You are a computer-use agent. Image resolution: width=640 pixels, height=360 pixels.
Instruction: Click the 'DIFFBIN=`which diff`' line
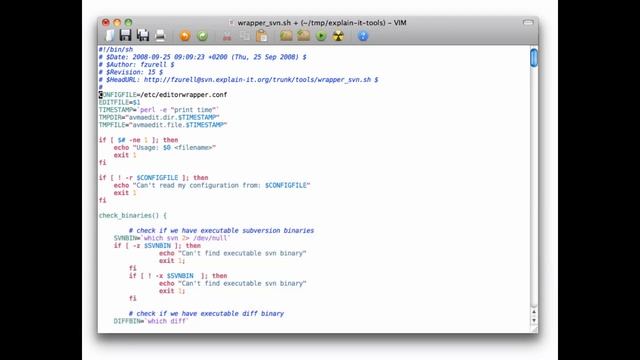point(151,321)
